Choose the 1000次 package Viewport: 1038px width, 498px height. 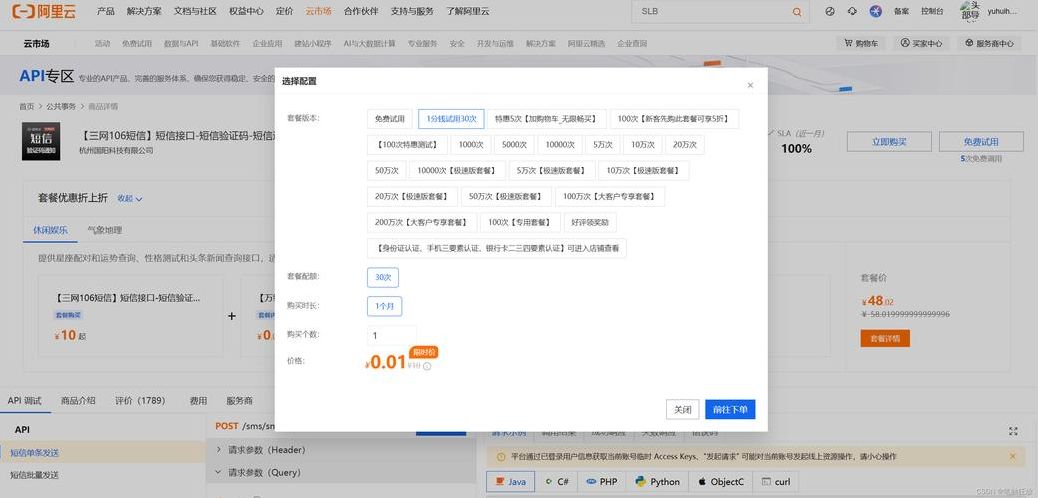coord(471,144)
